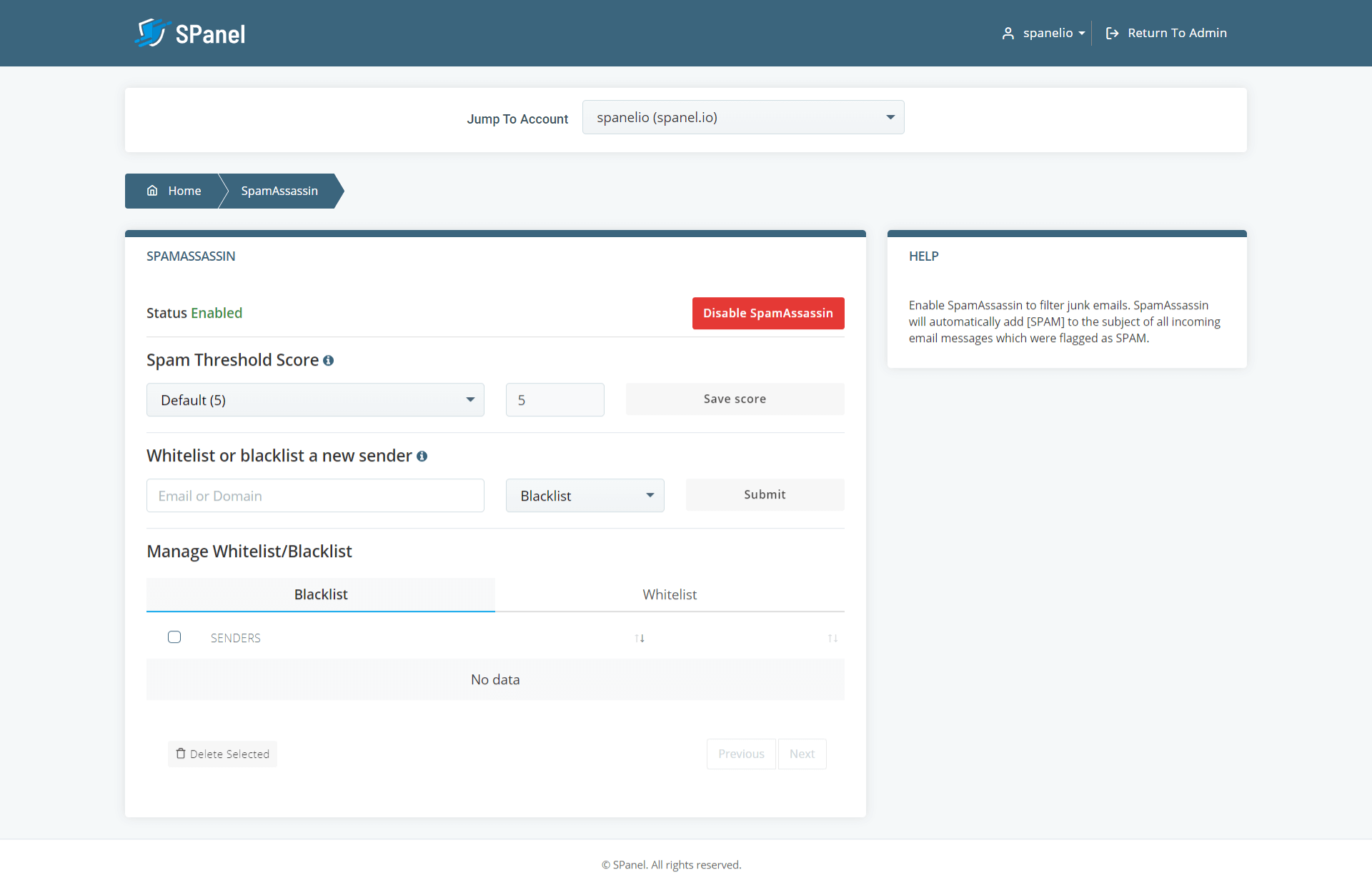This screenshot has width=1372, height=890.
Task: Click the info icon beside Whitelist or blacklist heading
Action: coord(422,456)
